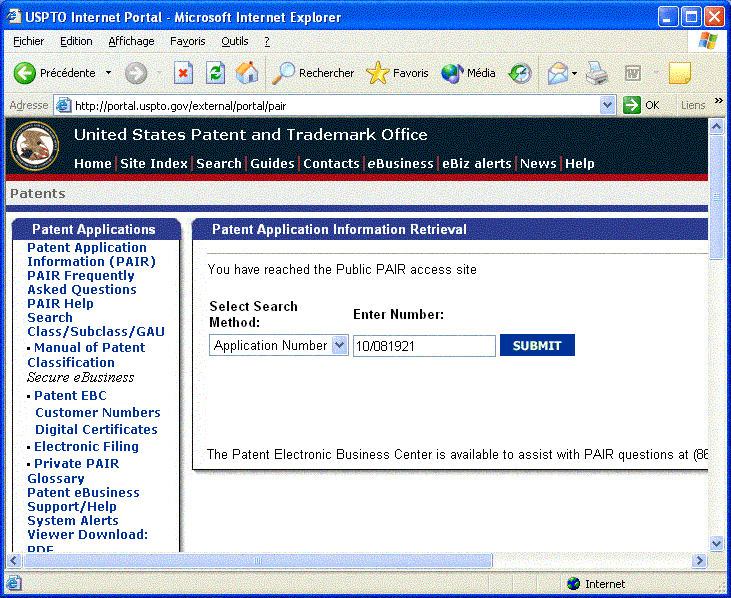This screenshot has height=598, width=731.
Task: Click the Print printer icon
Action: click(x=597, y=73)
